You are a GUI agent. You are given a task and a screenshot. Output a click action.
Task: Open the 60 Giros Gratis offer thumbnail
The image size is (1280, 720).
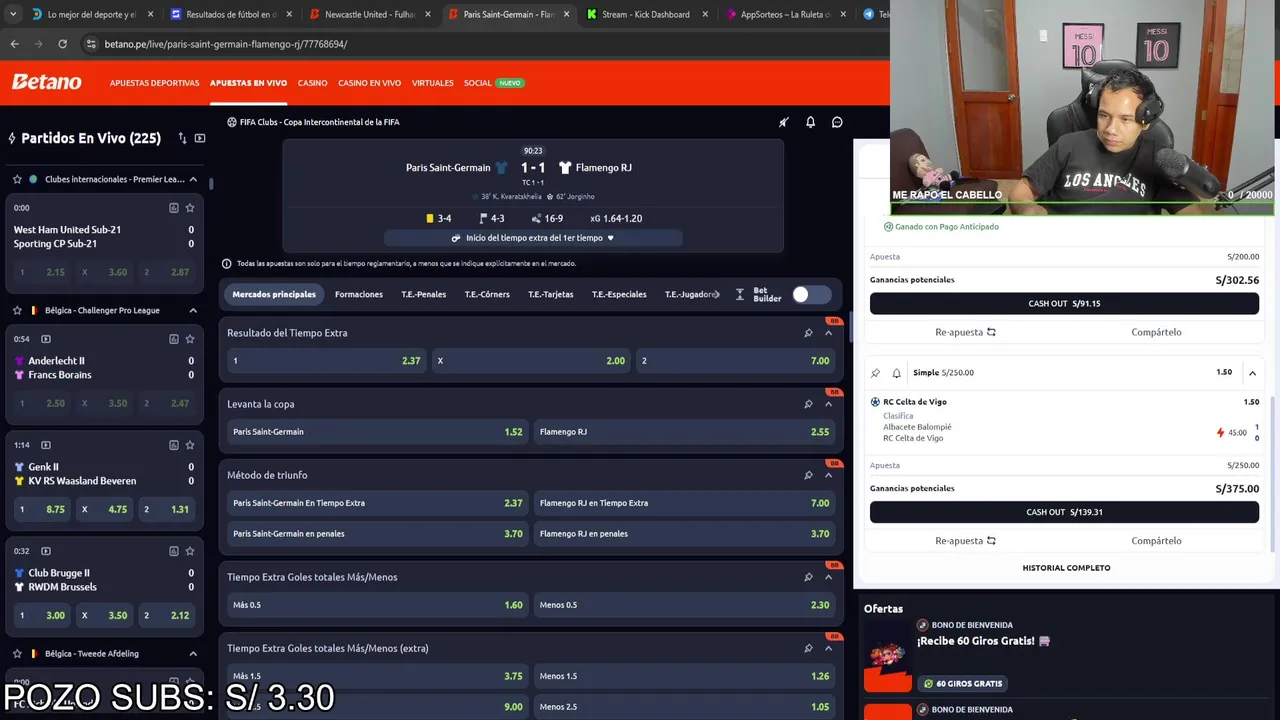pos(888,656)
